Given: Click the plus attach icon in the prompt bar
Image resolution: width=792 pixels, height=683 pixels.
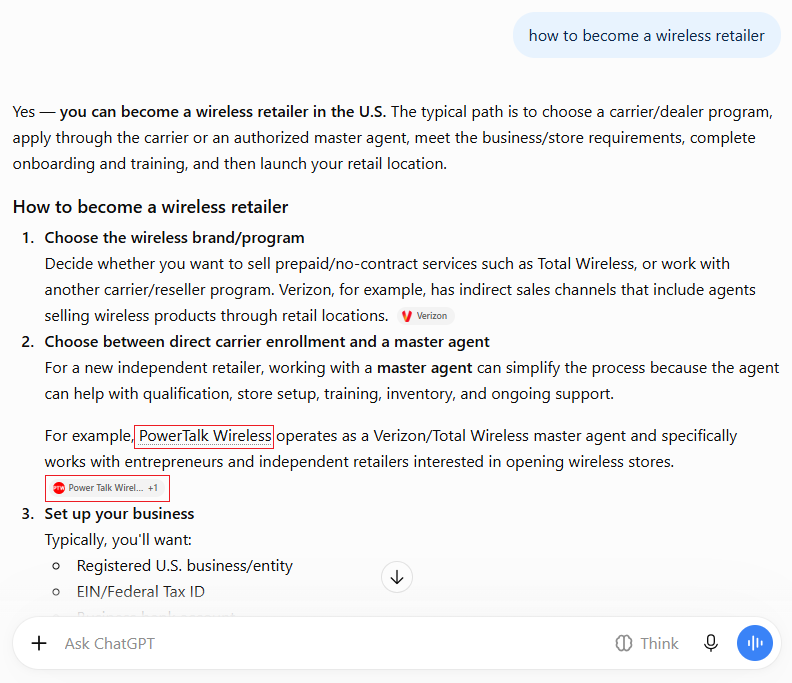Looking at the screenshot, I should coord(39,643).
